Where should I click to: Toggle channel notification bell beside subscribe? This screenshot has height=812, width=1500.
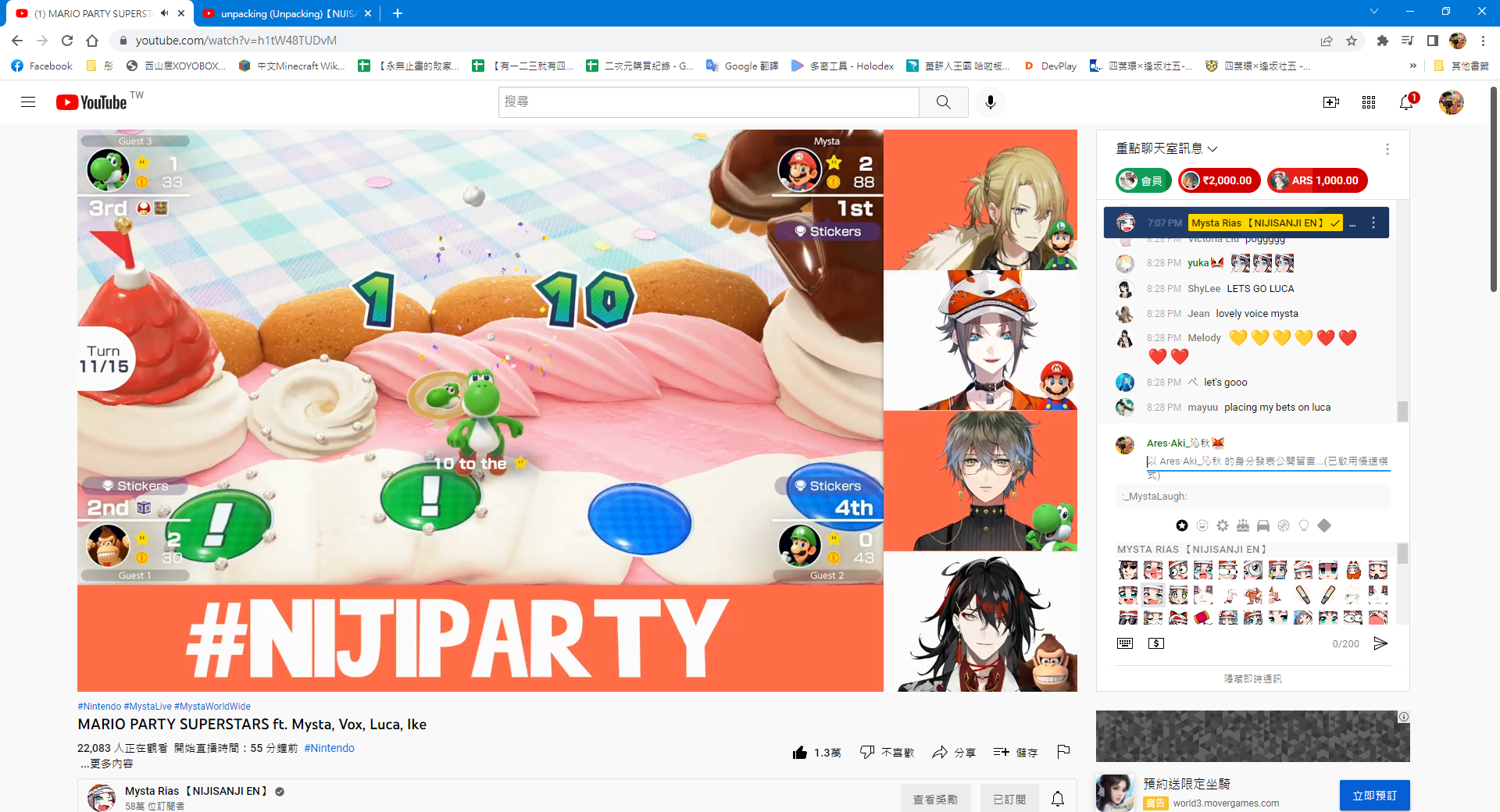[x=1058, y=799]
